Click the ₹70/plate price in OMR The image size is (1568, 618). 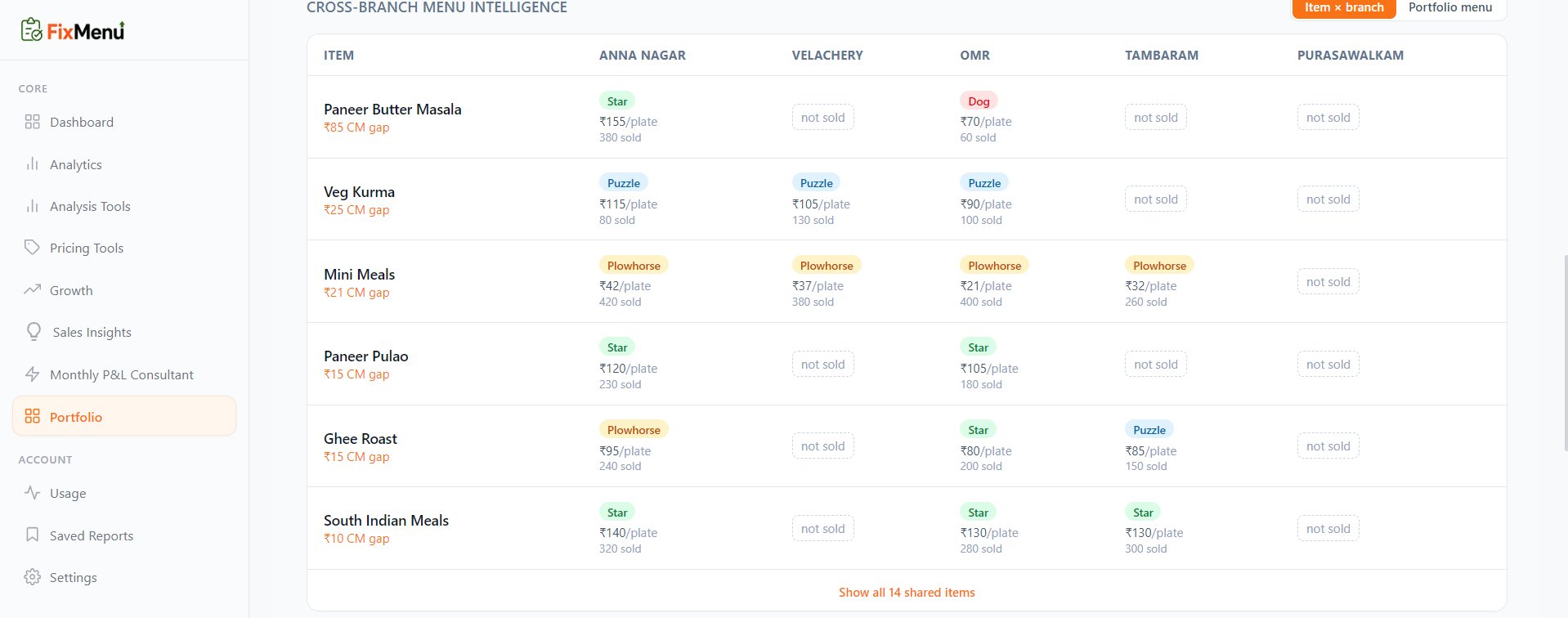point(986,122)
